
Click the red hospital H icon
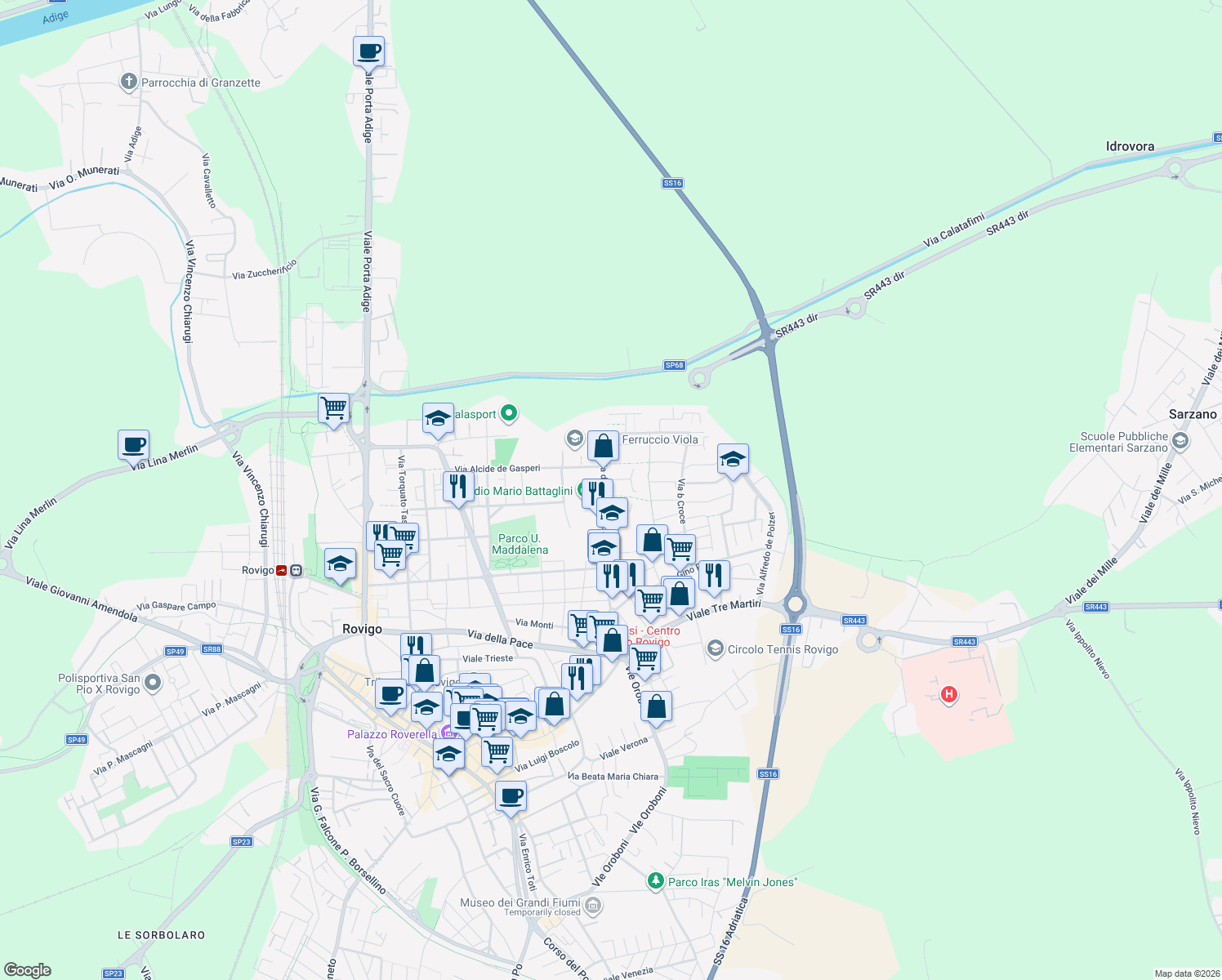(948, 694)
